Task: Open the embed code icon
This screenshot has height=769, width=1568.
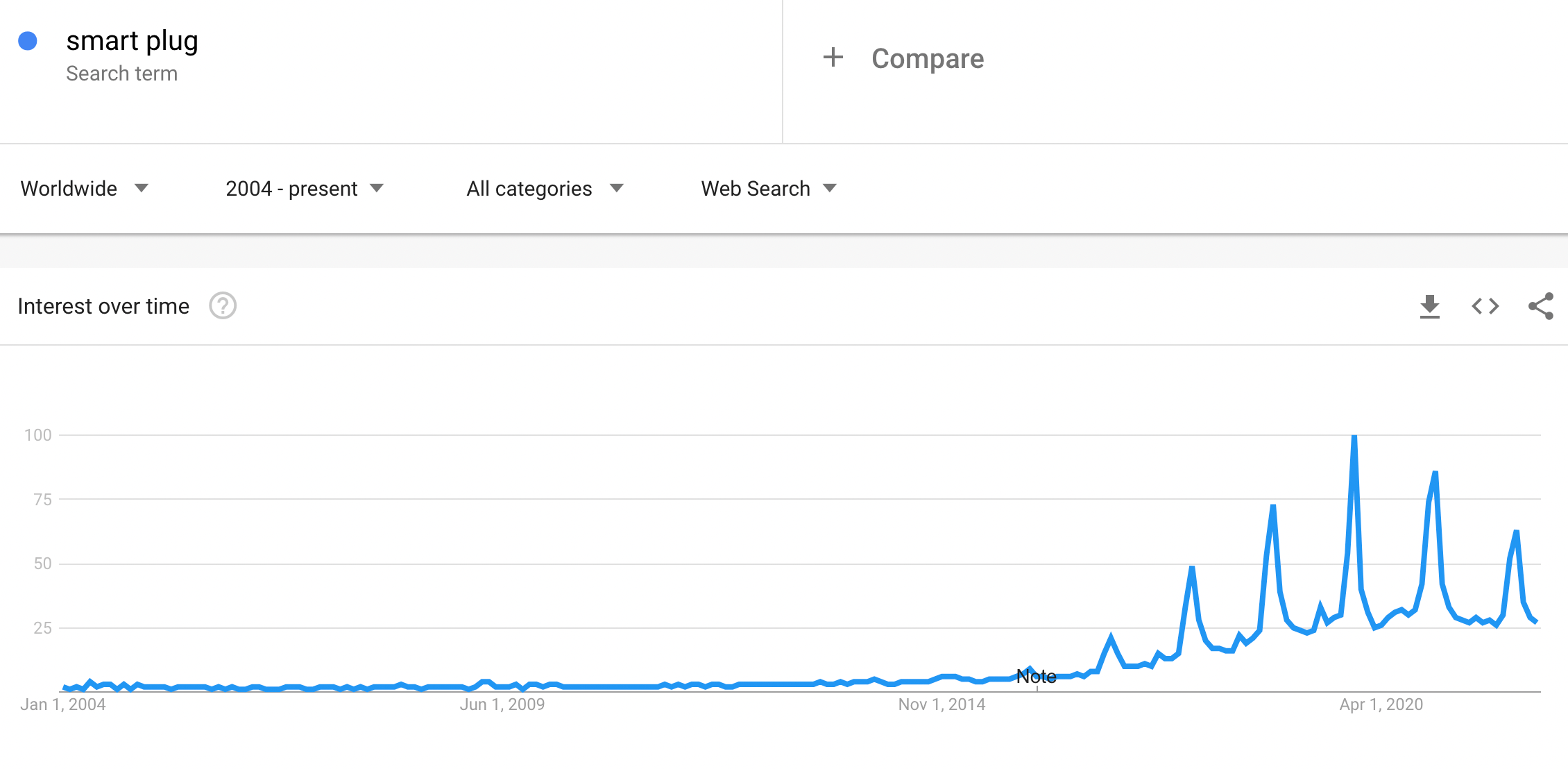Action: pos(1485,306)
